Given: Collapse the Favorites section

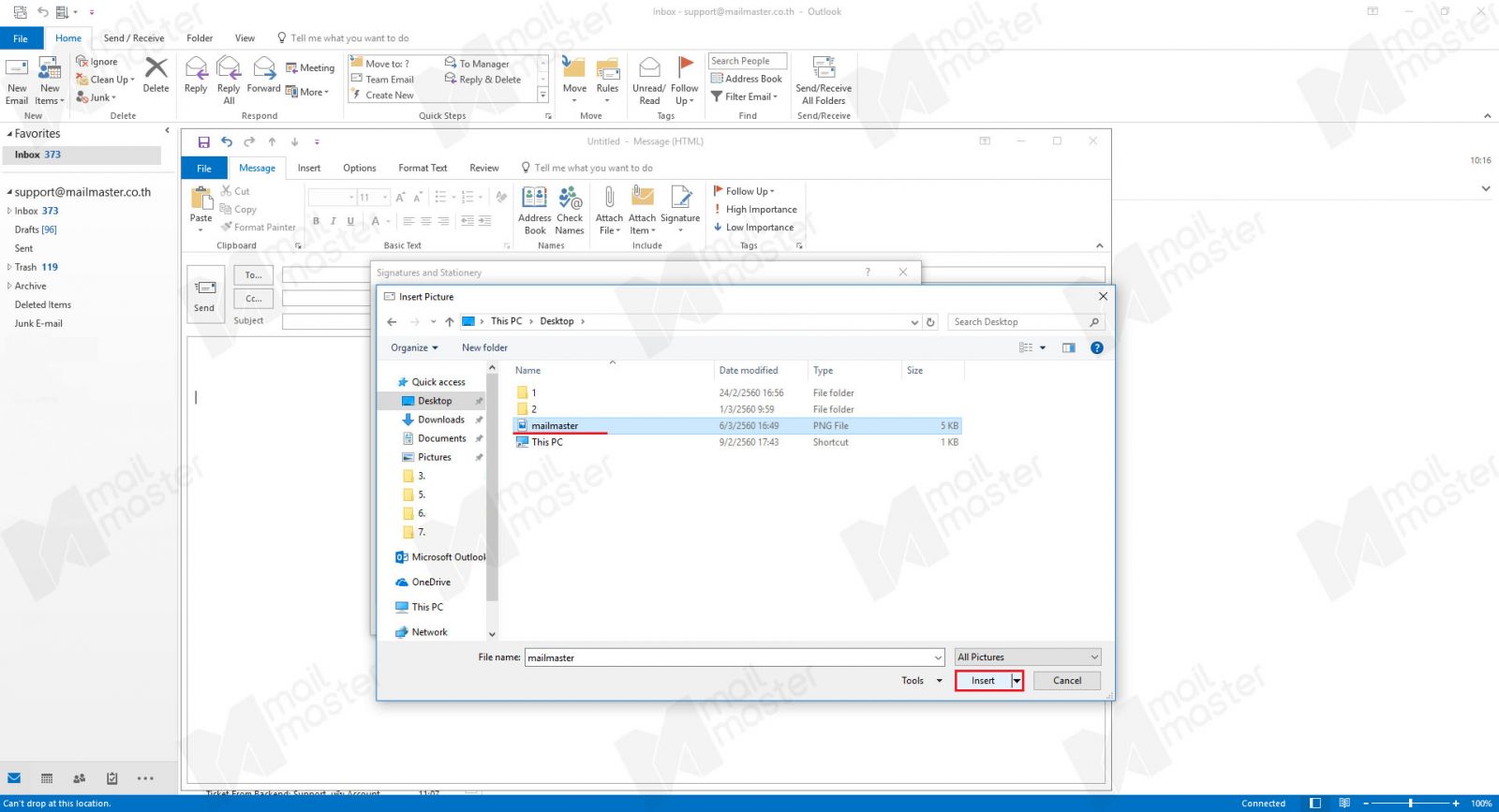Looking at the screenshot, I should click(x=9, y=134).
